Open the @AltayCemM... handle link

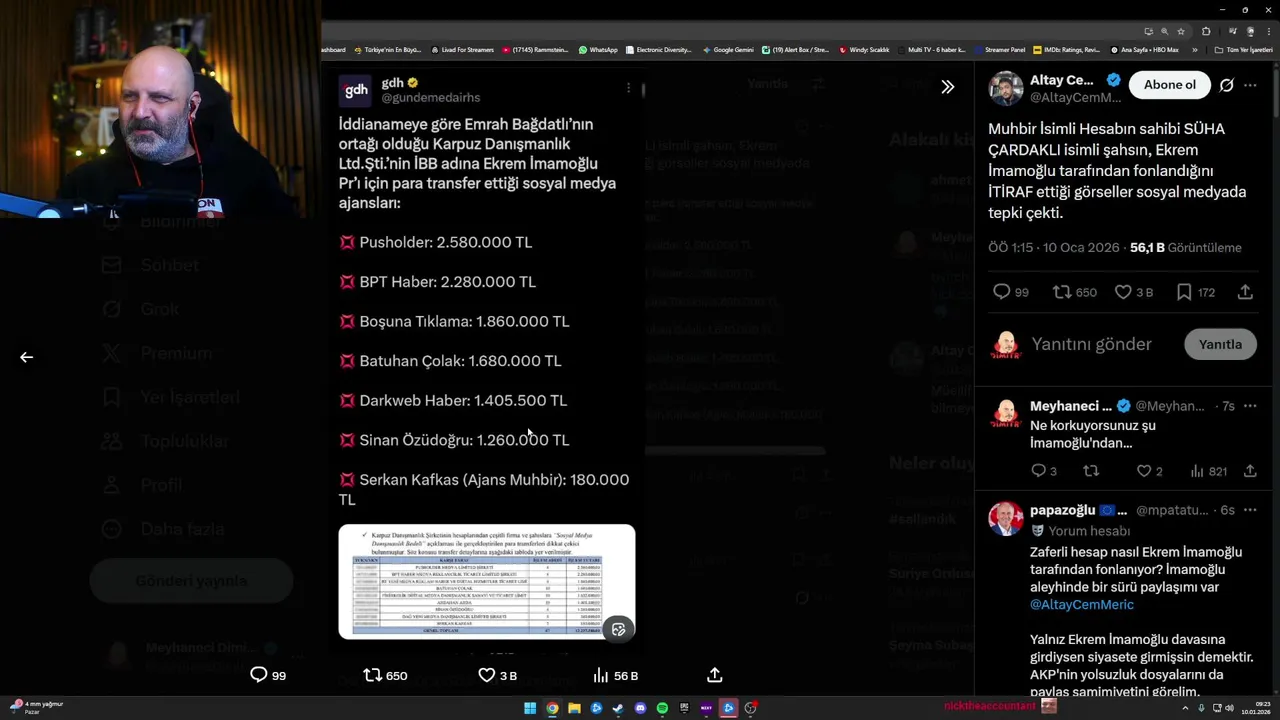[x=1076, y=97]
